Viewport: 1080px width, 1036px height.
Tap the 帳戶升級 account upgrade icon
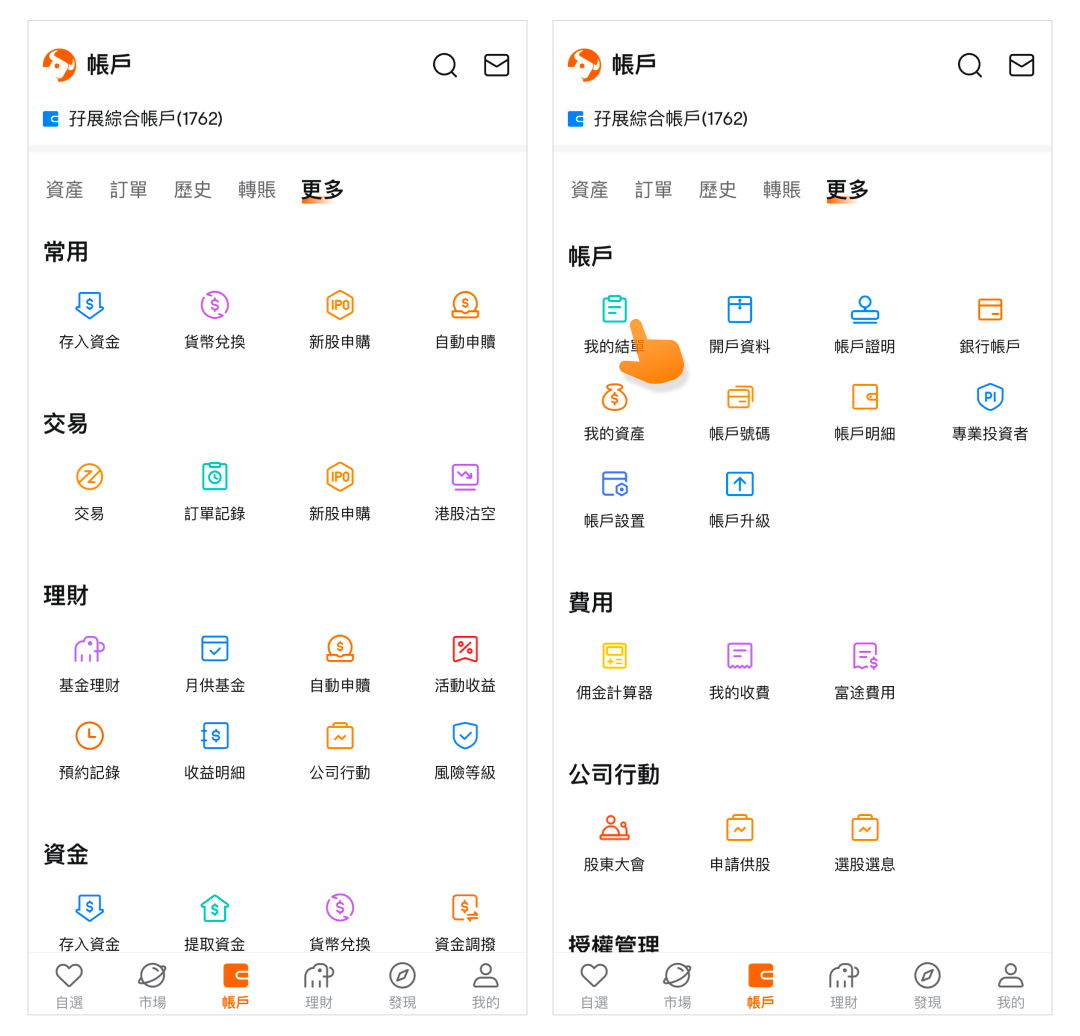[x=739, y=484]
